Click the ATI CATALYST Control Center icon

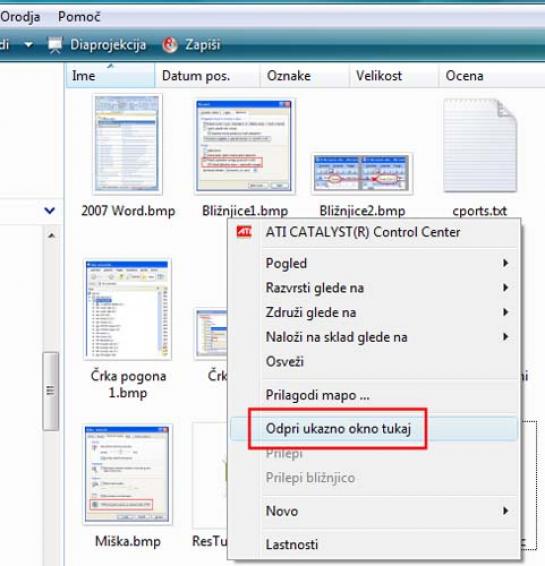point(244,232)
